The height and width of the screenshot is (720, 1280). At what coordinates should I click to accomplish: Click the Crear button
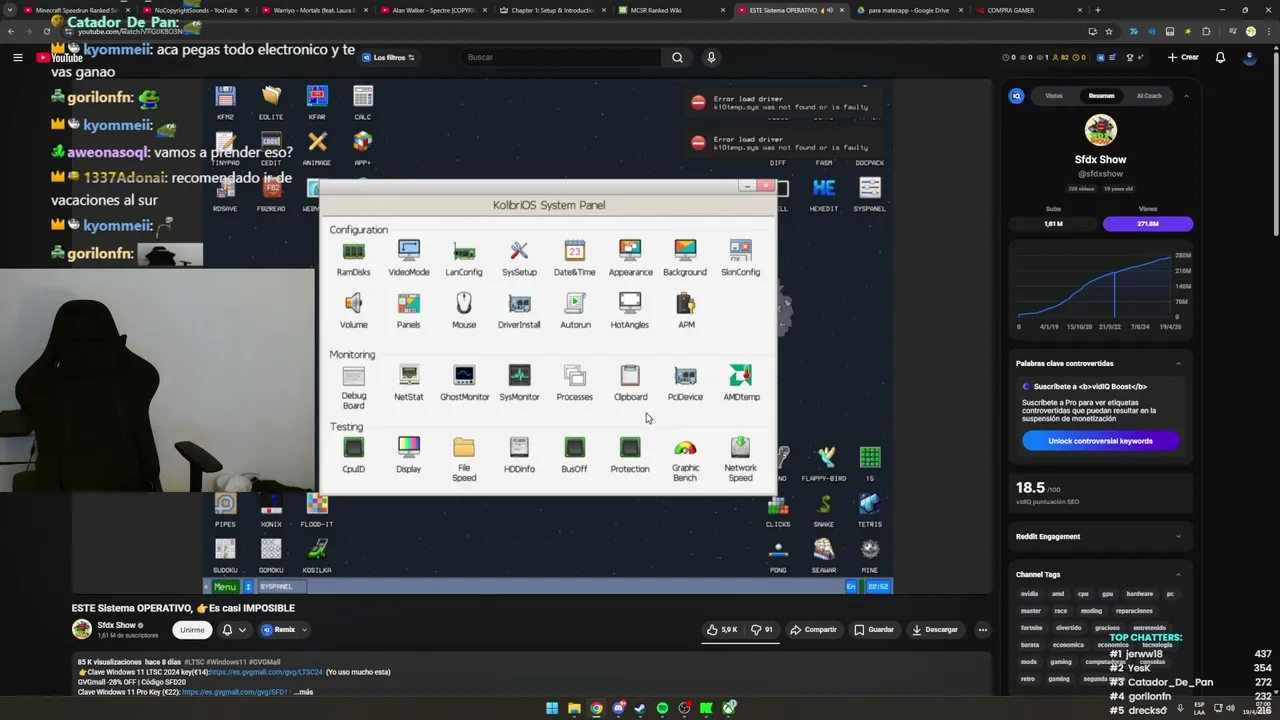(x=1182, y=57)
